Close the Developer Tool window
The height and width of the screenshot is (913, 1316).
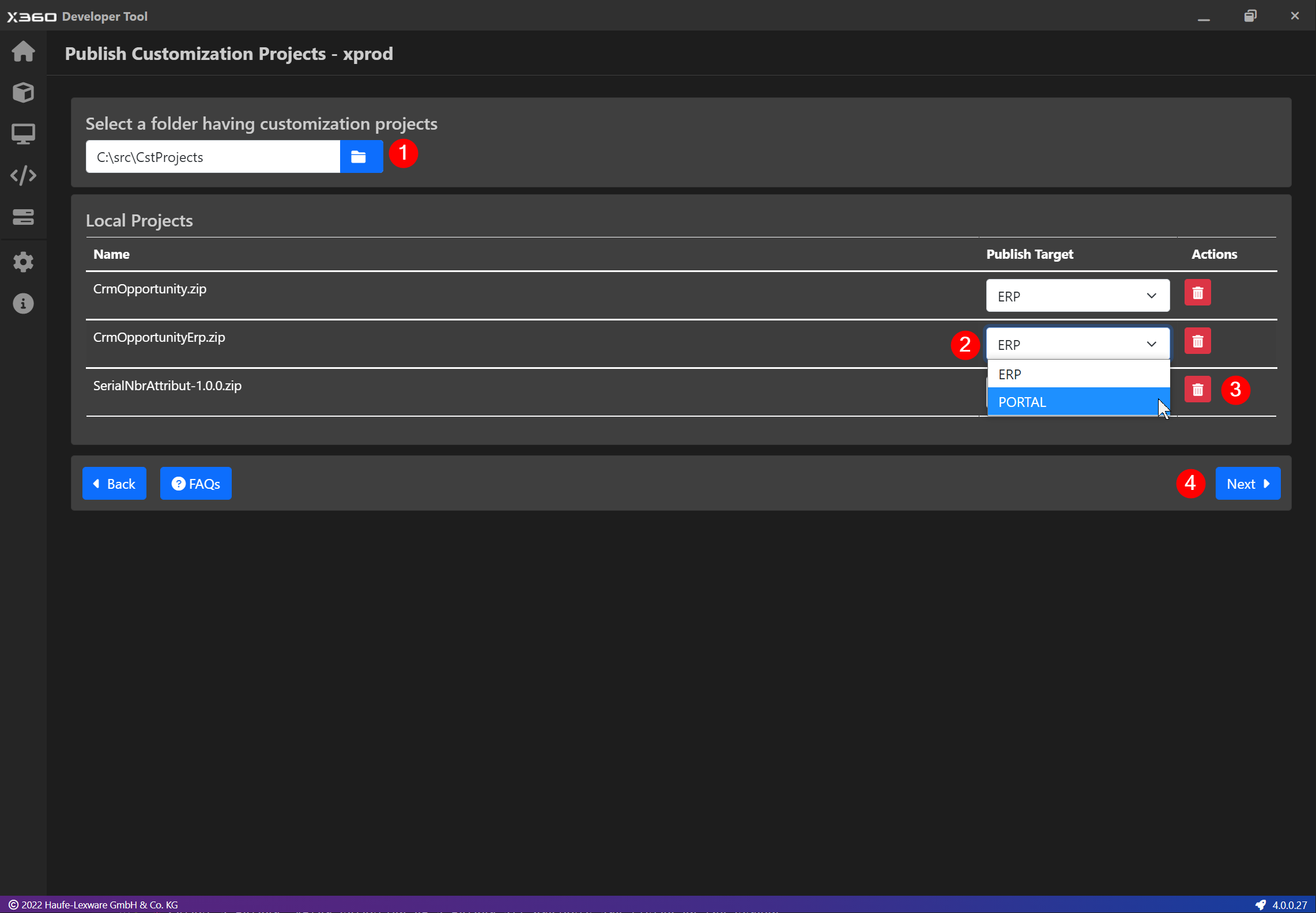pos(1295,16)
